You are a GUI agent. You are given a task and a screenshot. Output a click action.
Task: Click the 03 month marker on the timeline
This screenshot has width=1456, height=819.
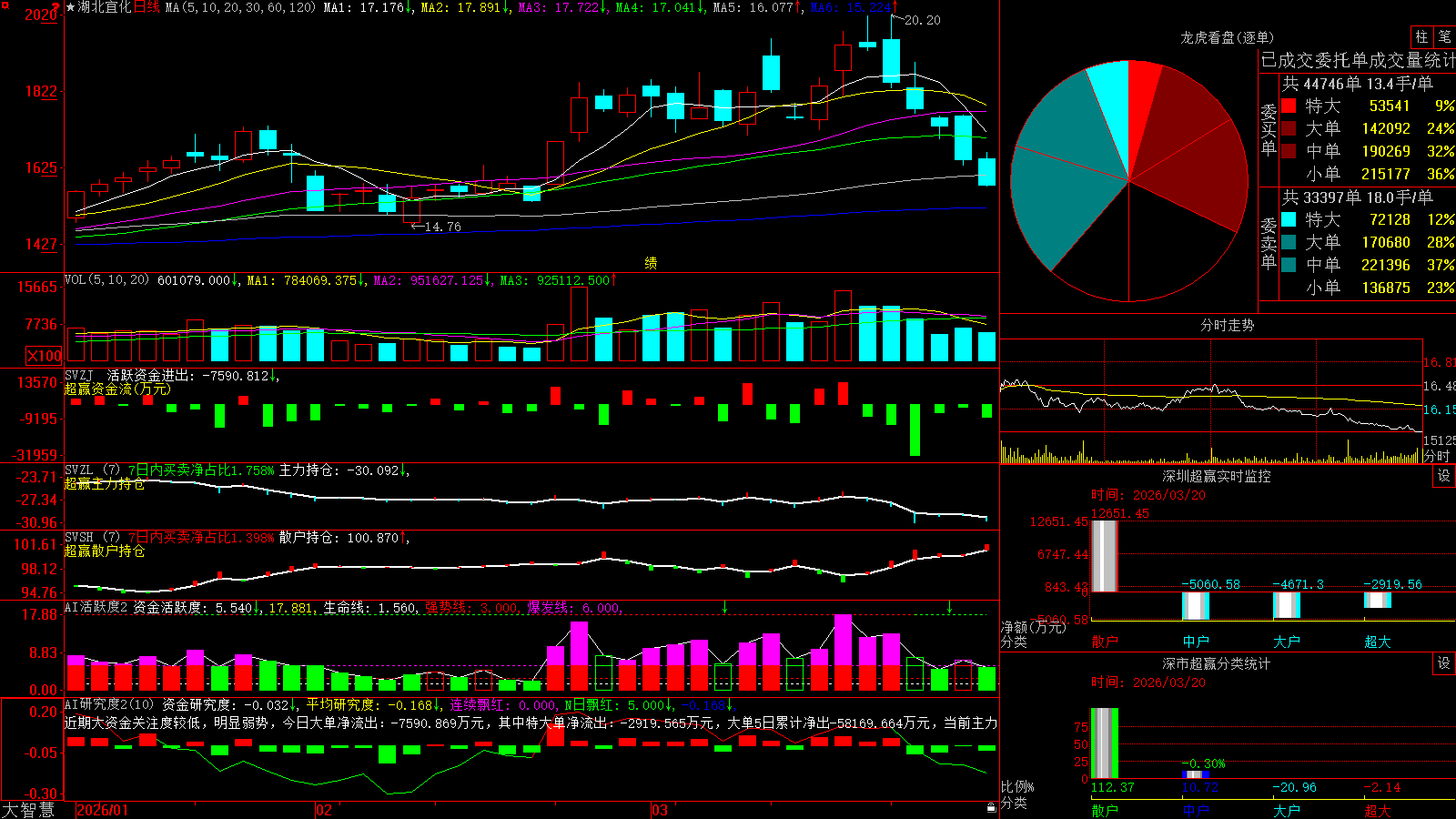click(660, 810)
